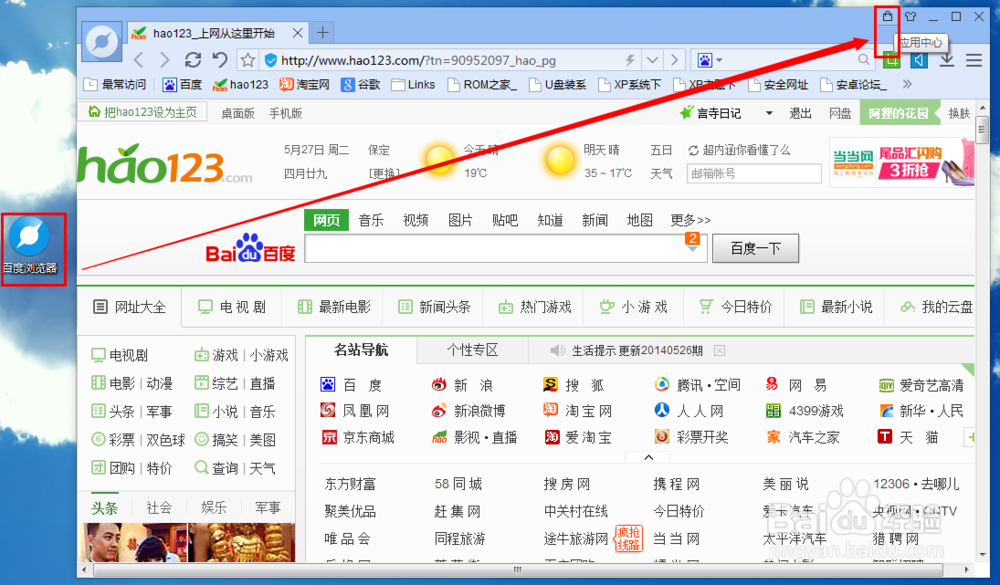The width and height of the screenshot is (1000, 585).
Task: Switch to 手机版 version
Action: pos(285,113)
